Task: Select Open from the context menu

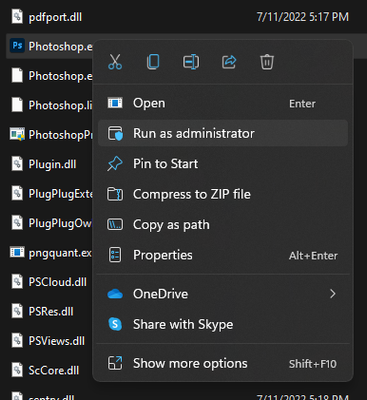Action: click(x=223, y=103)
